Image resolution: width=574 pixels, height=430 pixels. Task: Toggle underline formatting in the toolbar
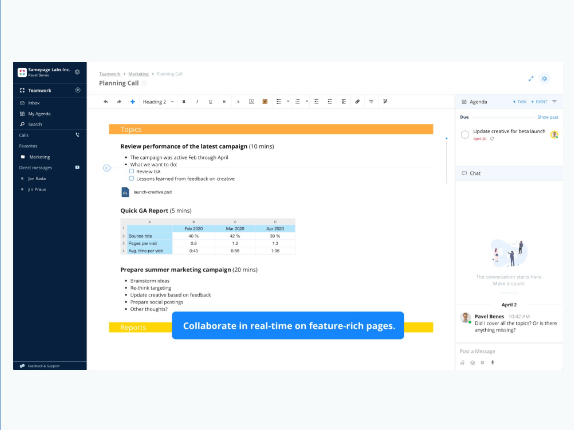click(210, 102)
